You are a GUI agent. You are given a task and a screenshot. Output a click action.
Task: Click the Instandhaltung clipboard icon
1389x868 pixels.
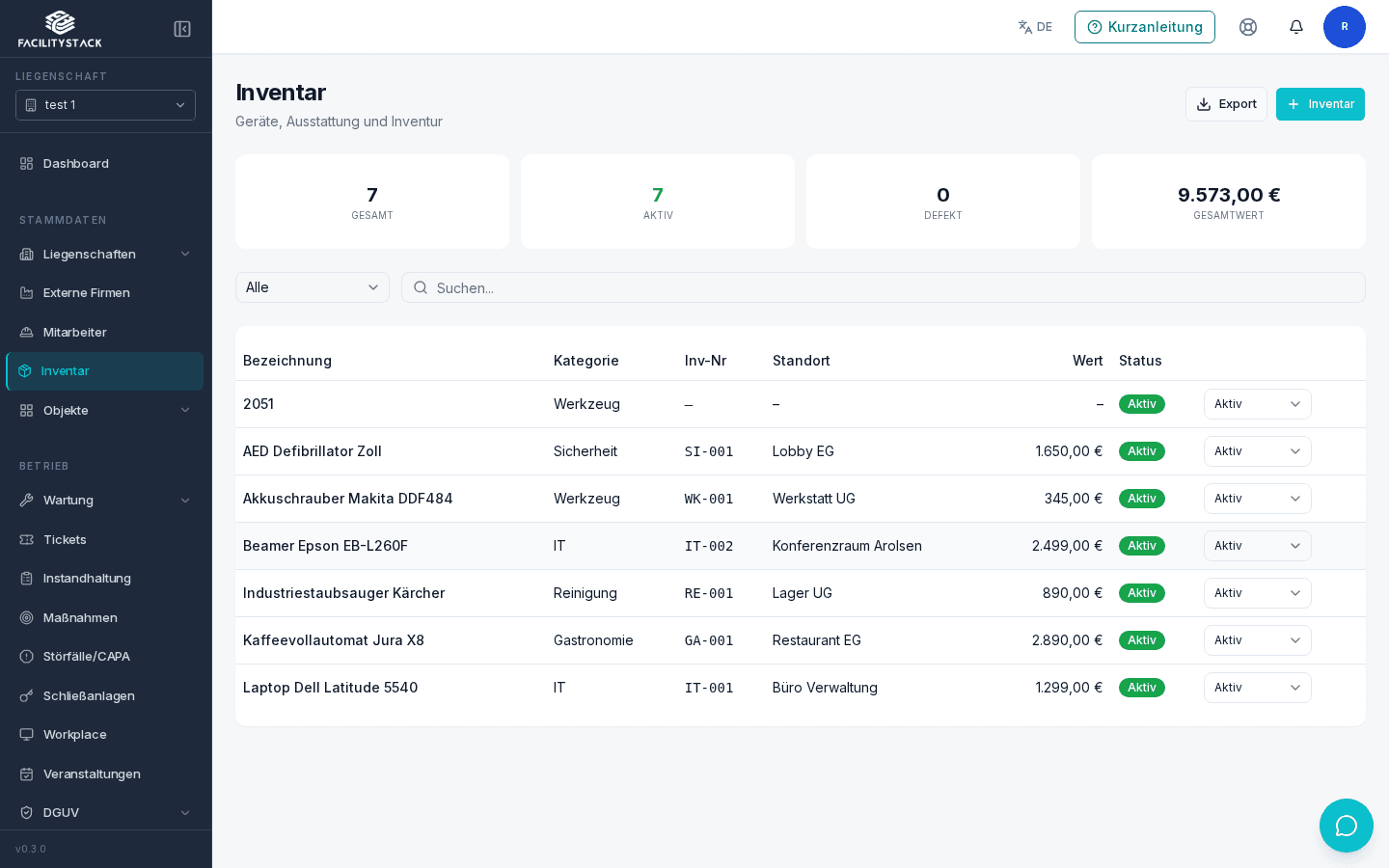pos(27,579)
